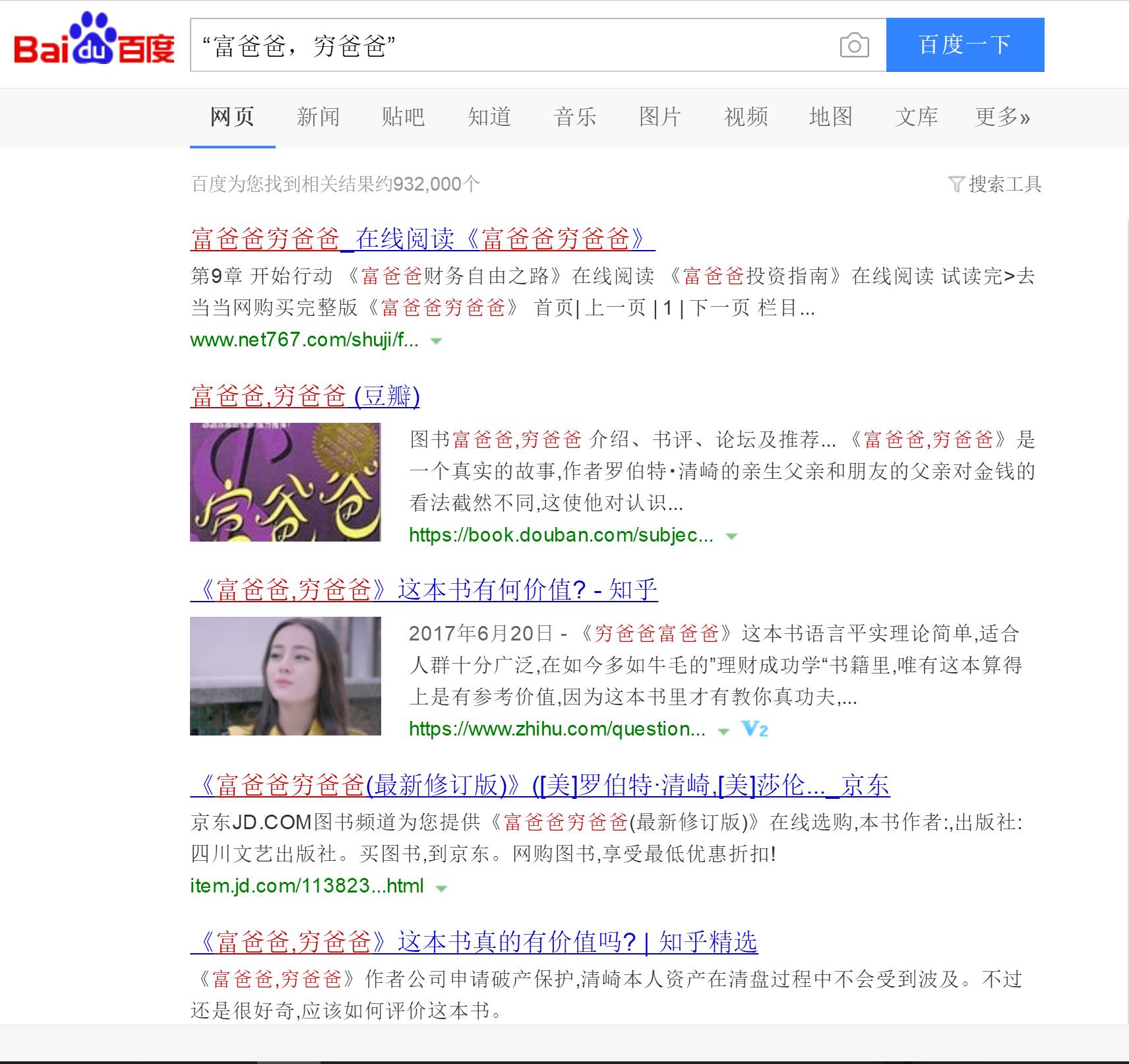1129x1064 pixels.
Task: Click the book.douban.com URL
Action: point(561,535)
